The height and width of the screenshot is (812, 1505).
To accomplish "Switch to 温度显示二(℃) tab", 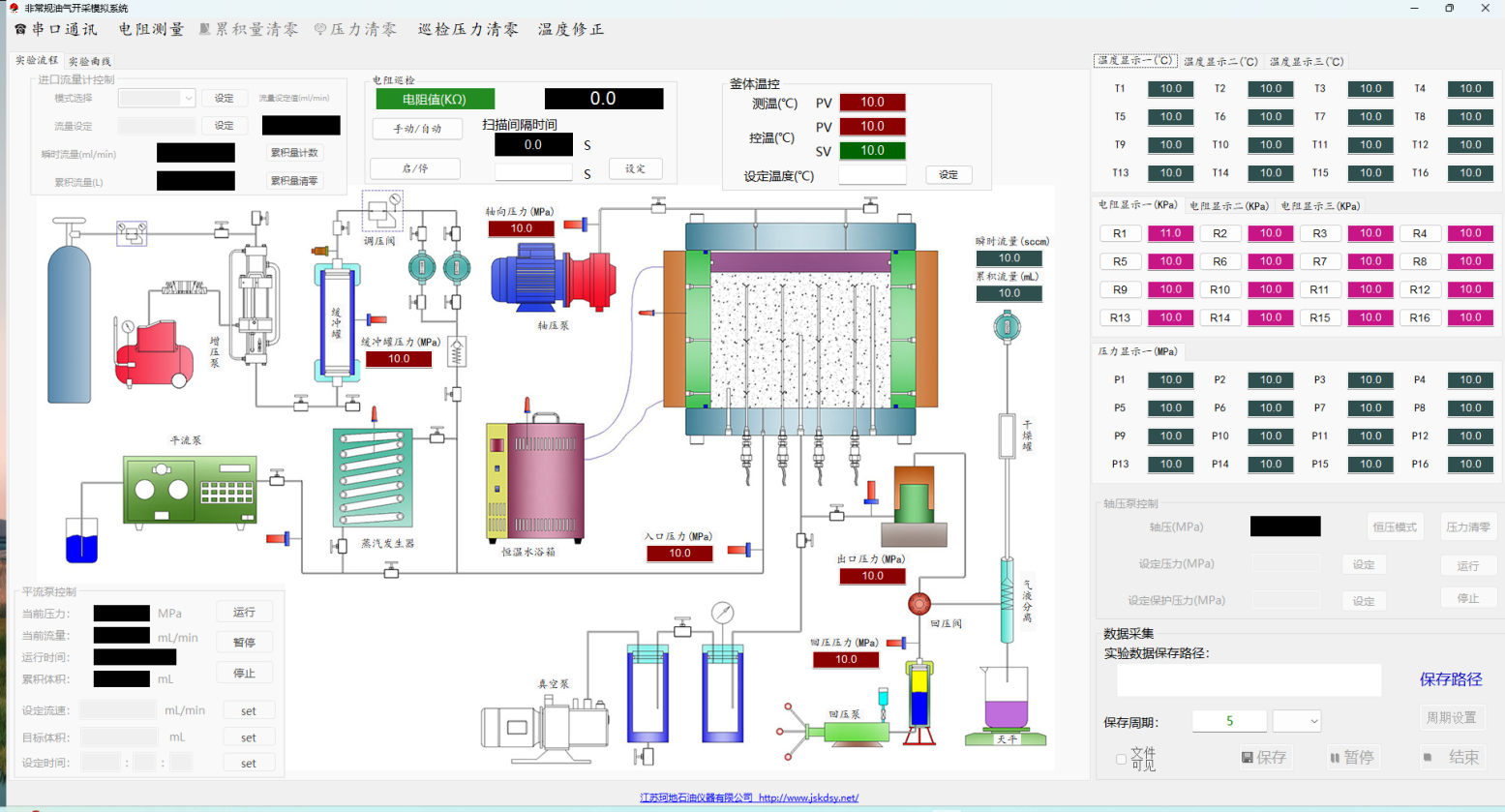I will click(x=1220, y=61).
